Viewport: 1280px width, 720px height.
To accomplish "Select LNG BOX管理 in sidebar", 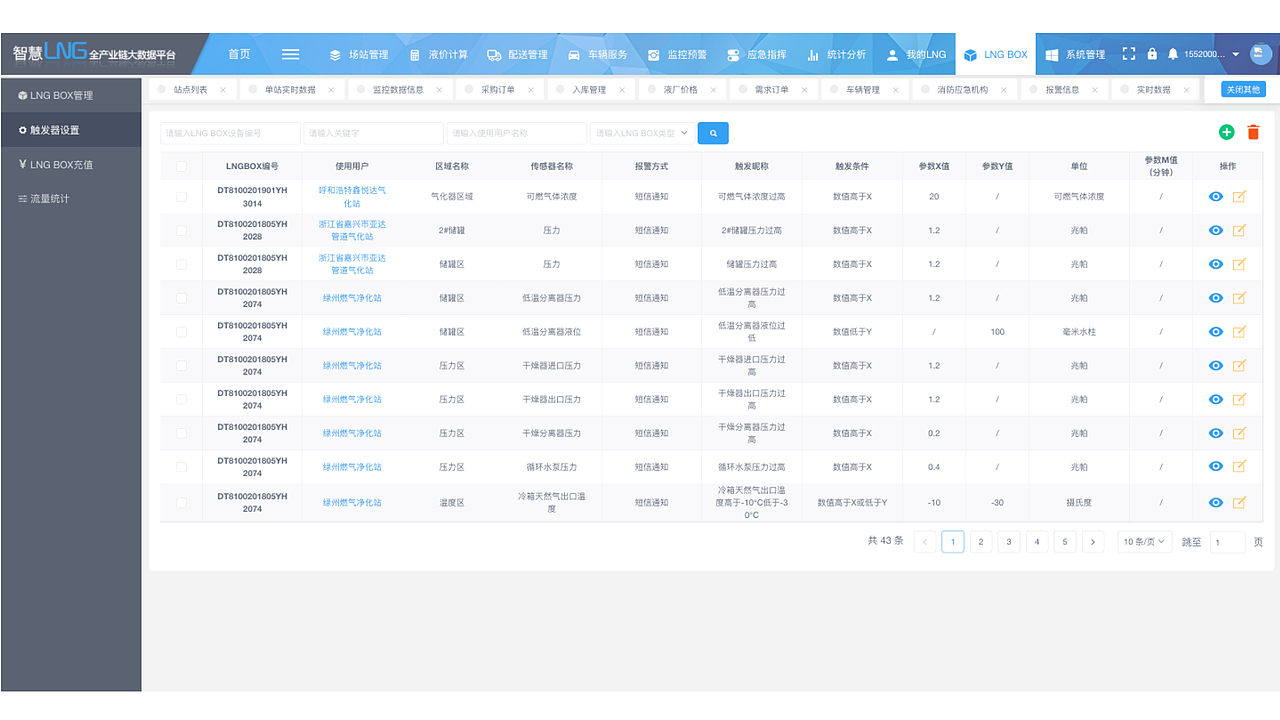I will pyautogui.click(x=71, y=95).
